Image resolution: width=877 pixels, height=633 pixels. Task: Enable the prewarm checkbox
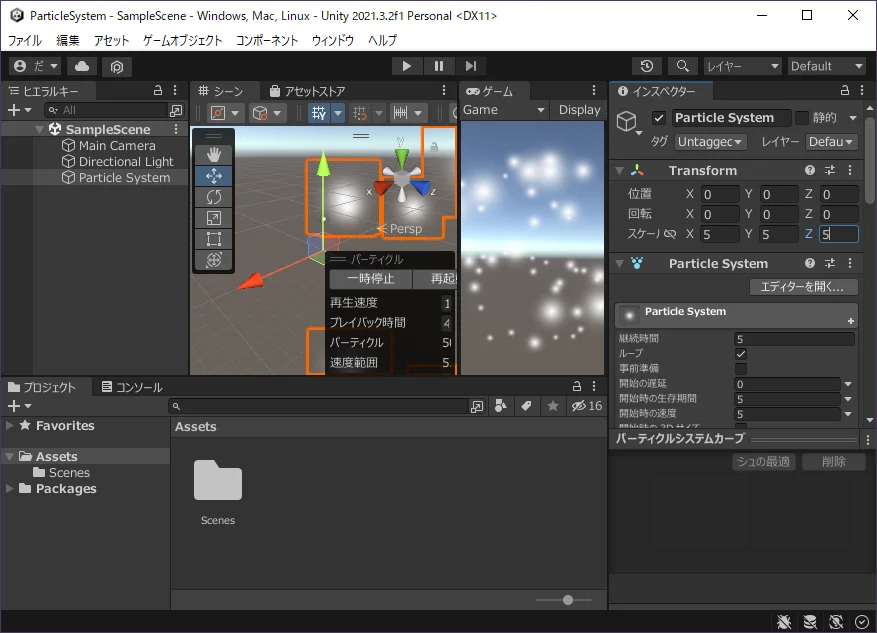tap(741, 369)
